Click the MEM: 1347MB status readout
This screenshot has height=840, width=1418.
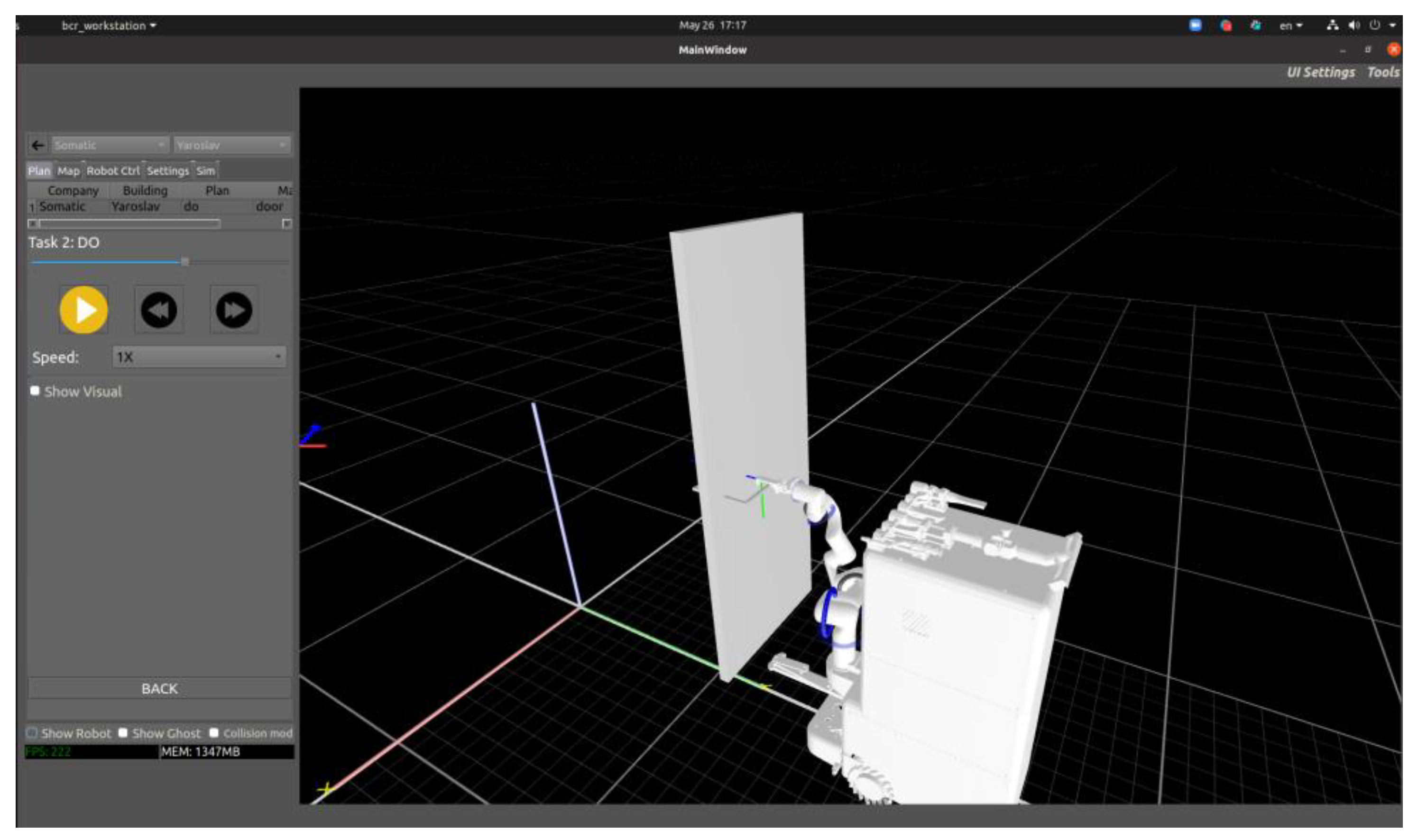227,752
